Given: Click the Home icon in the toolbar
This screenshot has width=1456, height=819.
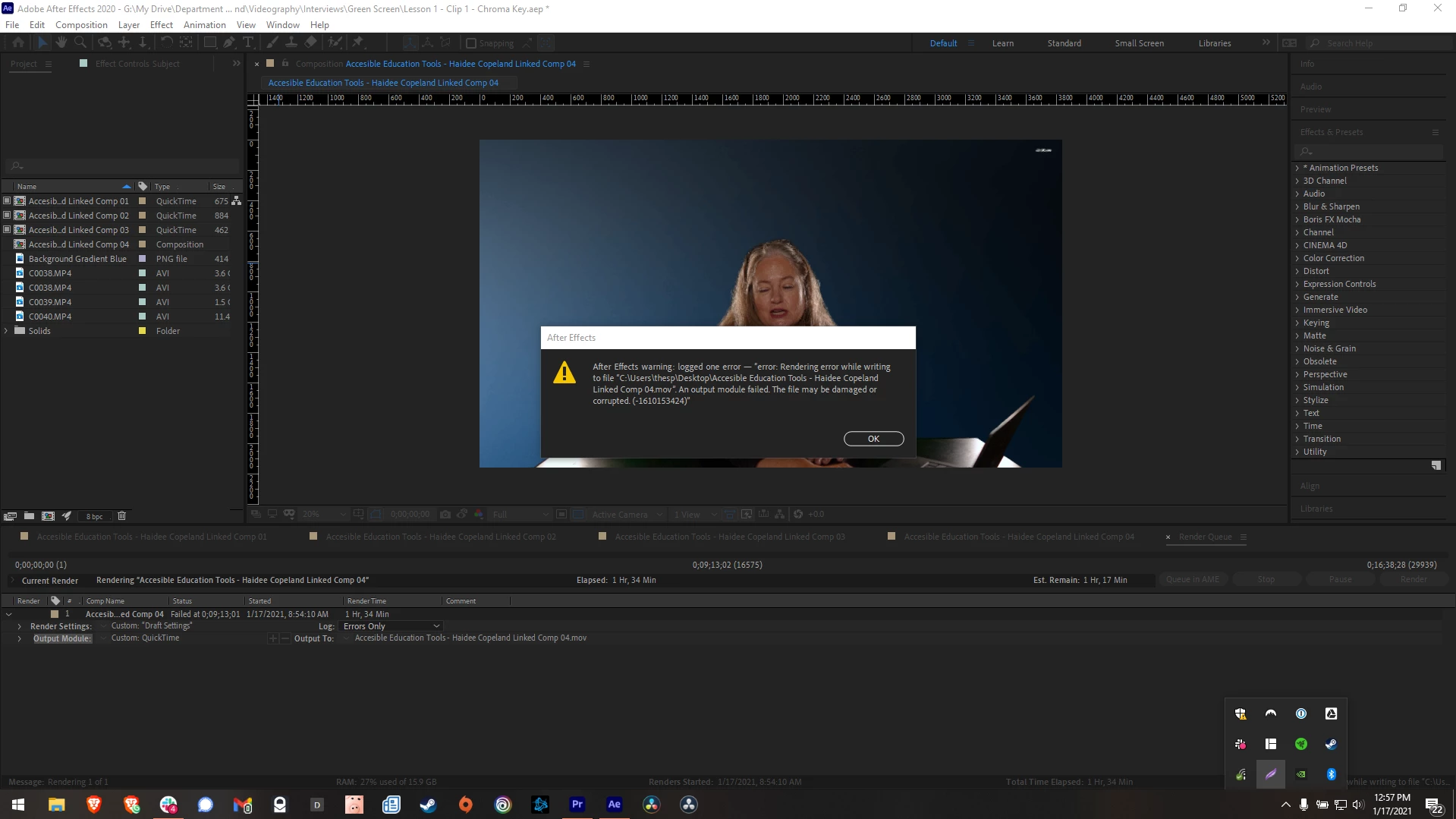Looking at the screenshot, I should (18, 43).
